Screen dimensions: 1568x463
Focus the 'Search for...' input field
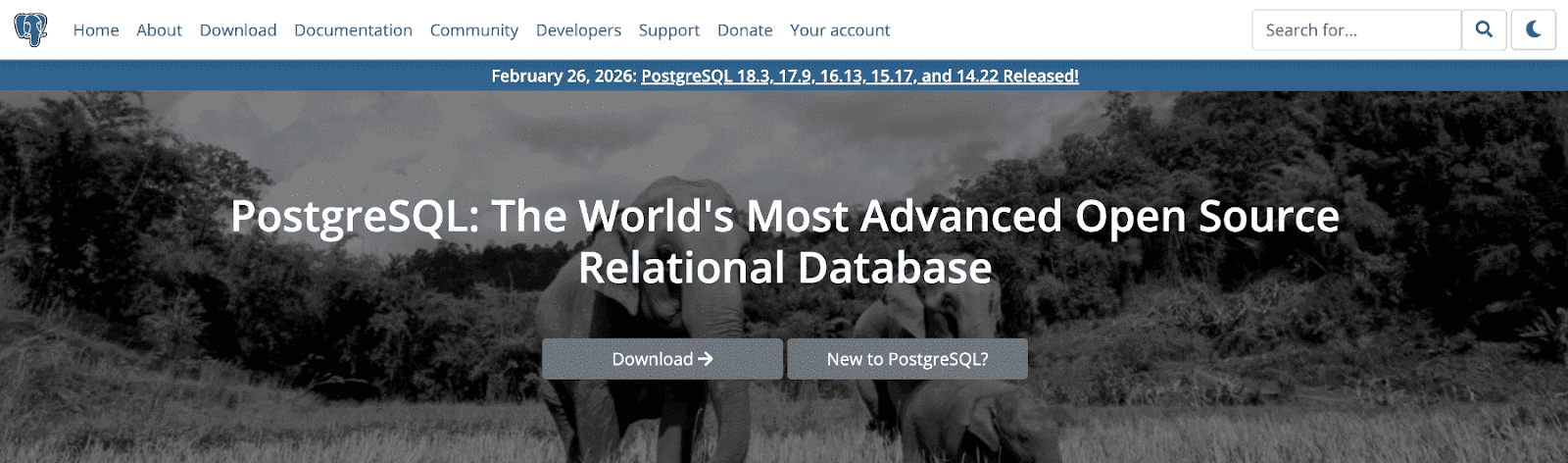1356,29
